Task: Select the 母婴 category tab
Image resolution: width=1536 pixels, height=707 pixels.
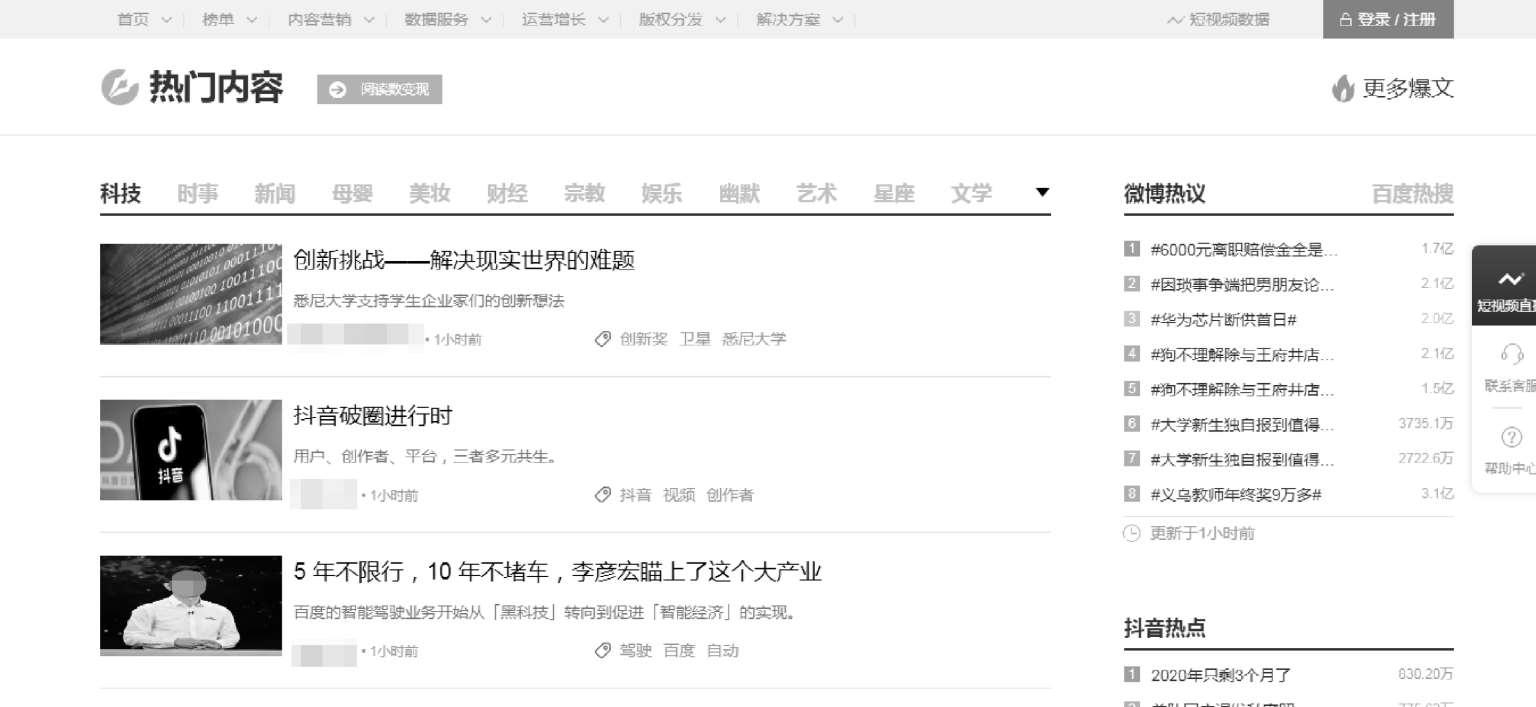Action: [352, 193]
